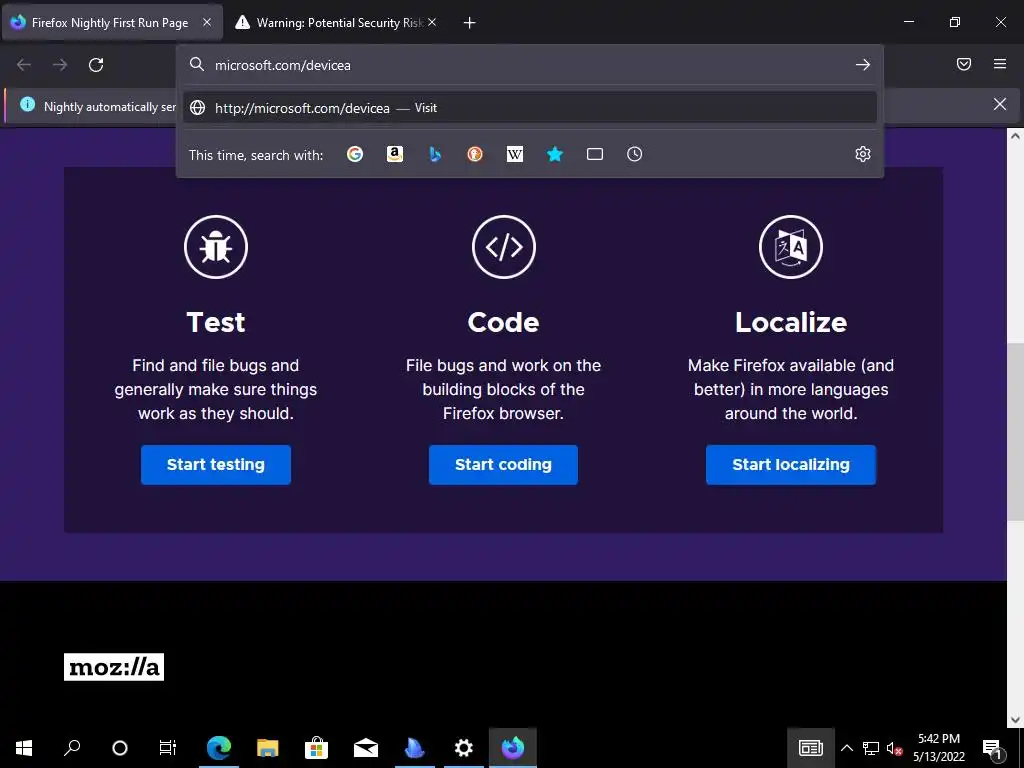Screen dimensions: 1024x768
Task: Click the Start localizing button
Action: [791, 465]
